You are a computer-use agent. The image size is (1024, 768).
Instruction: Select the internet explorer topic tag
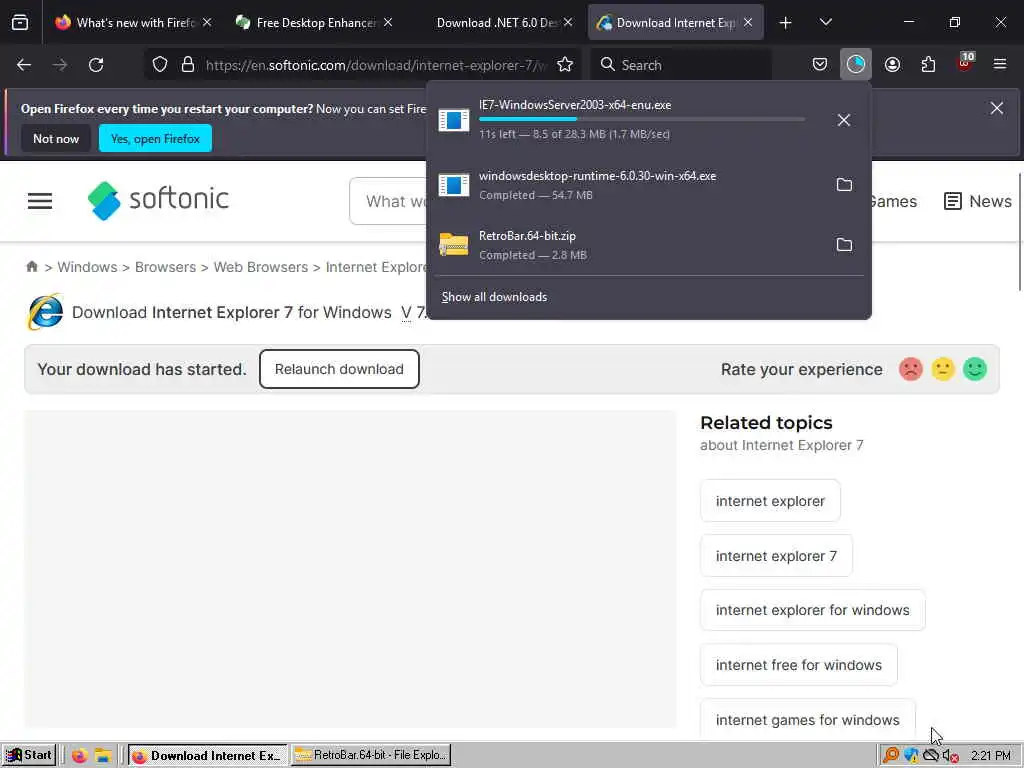770,501
